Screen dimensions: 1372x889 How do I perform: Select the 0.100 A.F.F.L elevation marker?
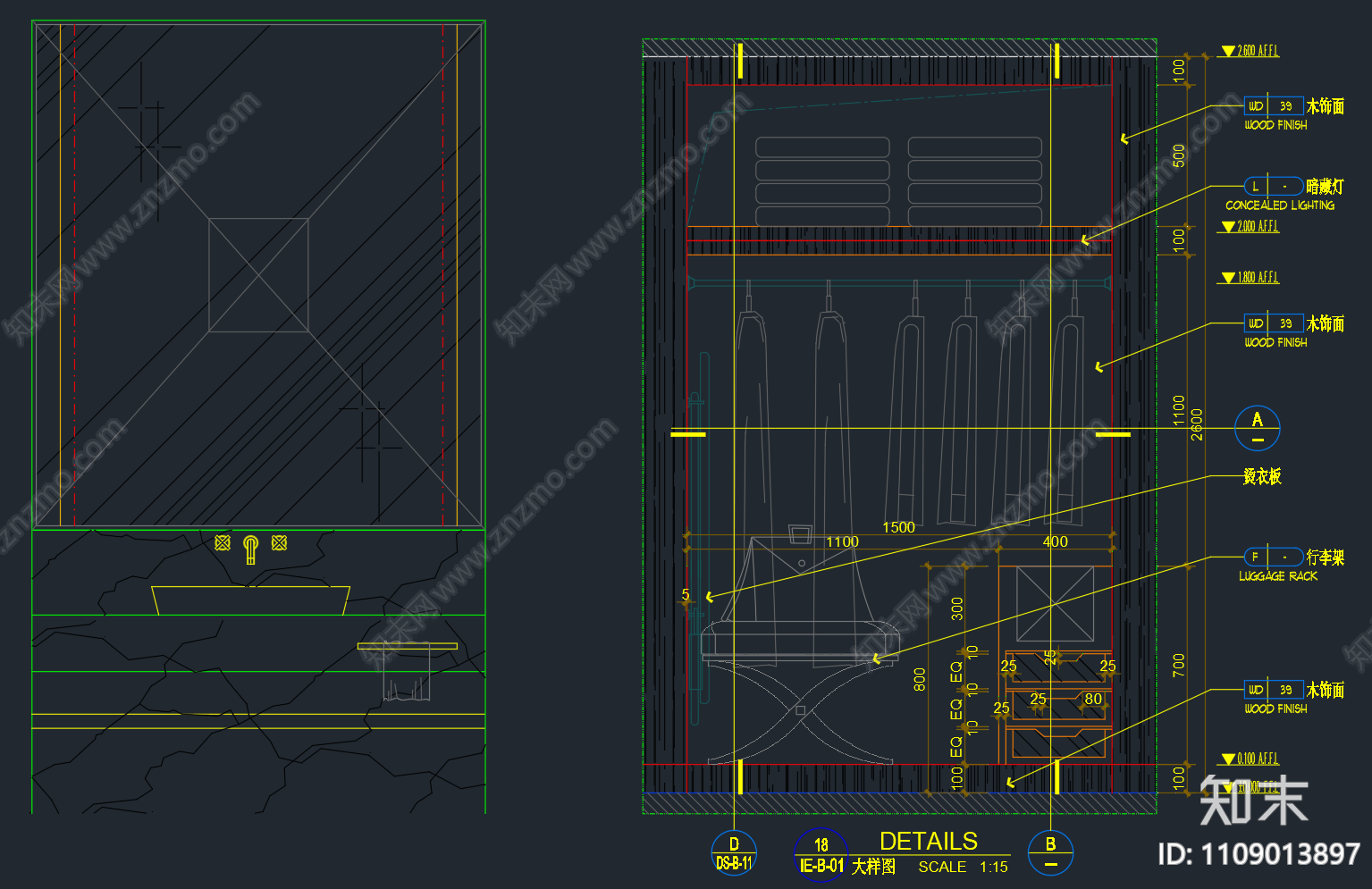click(1250, 759)
